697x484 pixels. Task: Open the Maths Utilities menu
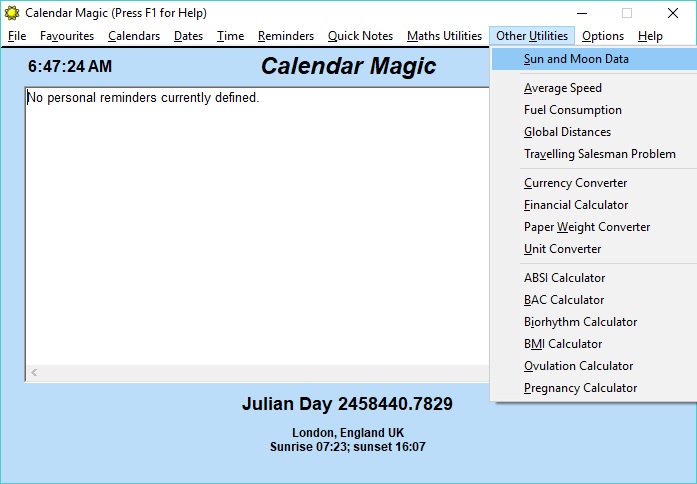coord(445,36)
